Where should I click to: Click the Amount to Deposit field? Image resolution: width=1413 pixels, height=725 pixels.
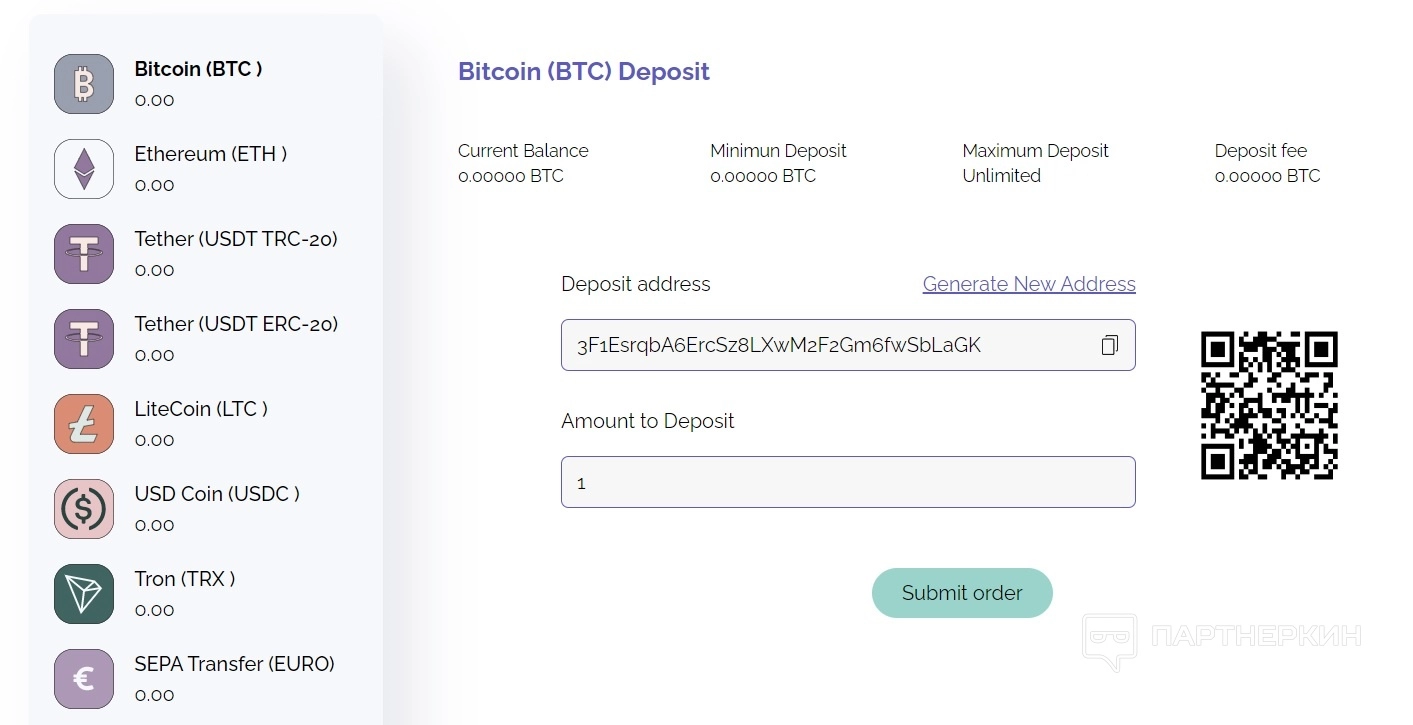848,482
